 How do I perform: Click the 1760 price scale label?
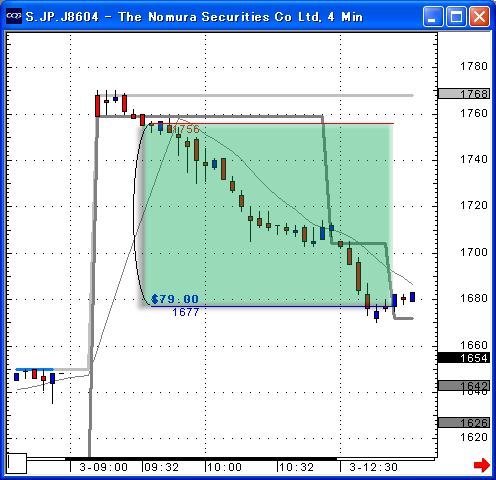coord(474,113)
